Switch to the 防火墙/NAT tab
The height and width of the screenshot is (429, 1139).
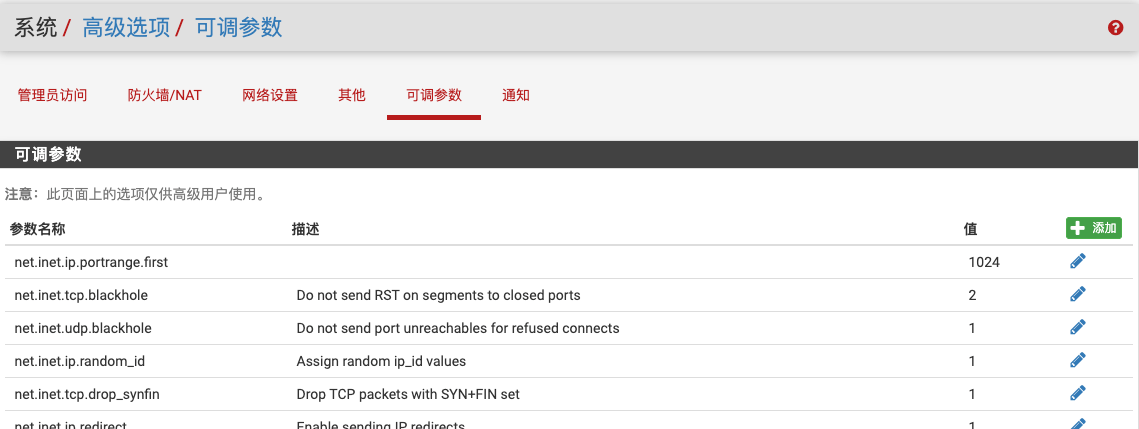coord(165,96)
